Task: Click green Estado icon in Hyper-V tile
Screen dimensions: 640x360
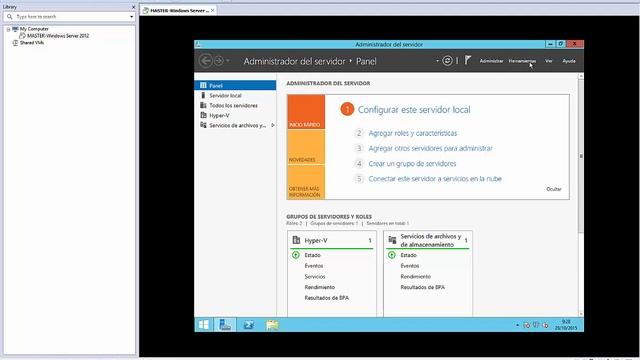Action: 296,255
